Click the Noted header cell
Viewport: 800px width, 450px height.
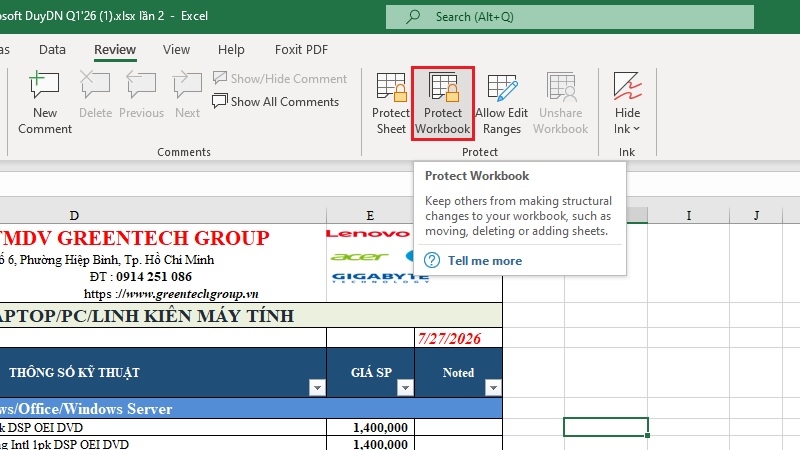click(458, 372)
